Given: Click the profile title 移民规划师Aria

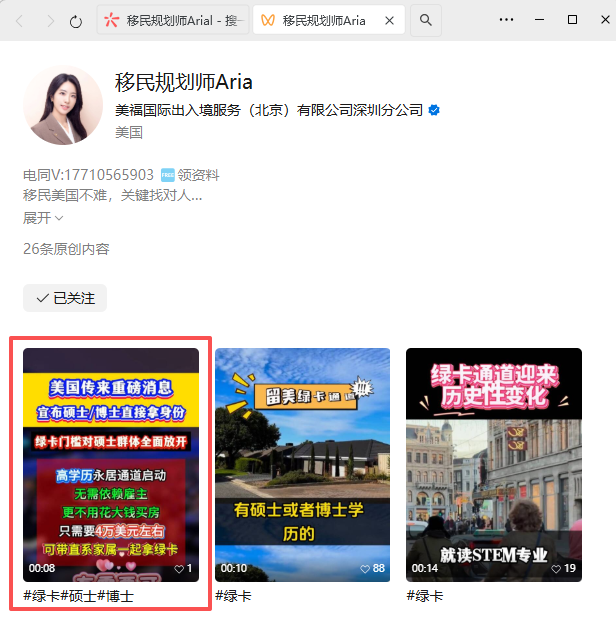Looking at the screenshot, I should click(183, 82).
